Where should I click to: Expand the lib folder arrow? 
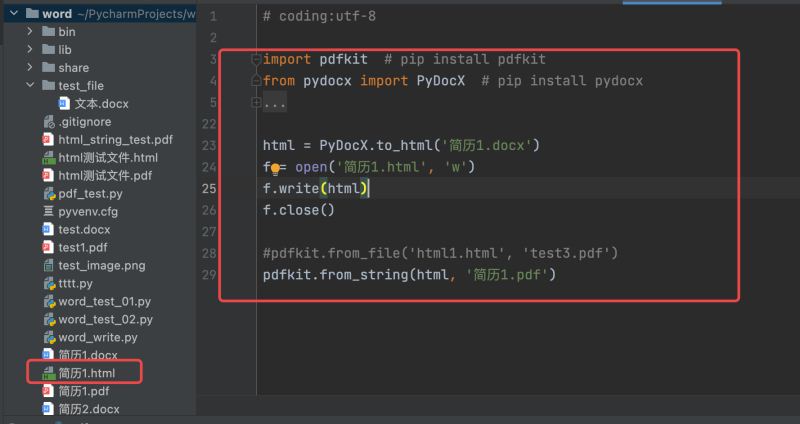click(x=31, y=50)
